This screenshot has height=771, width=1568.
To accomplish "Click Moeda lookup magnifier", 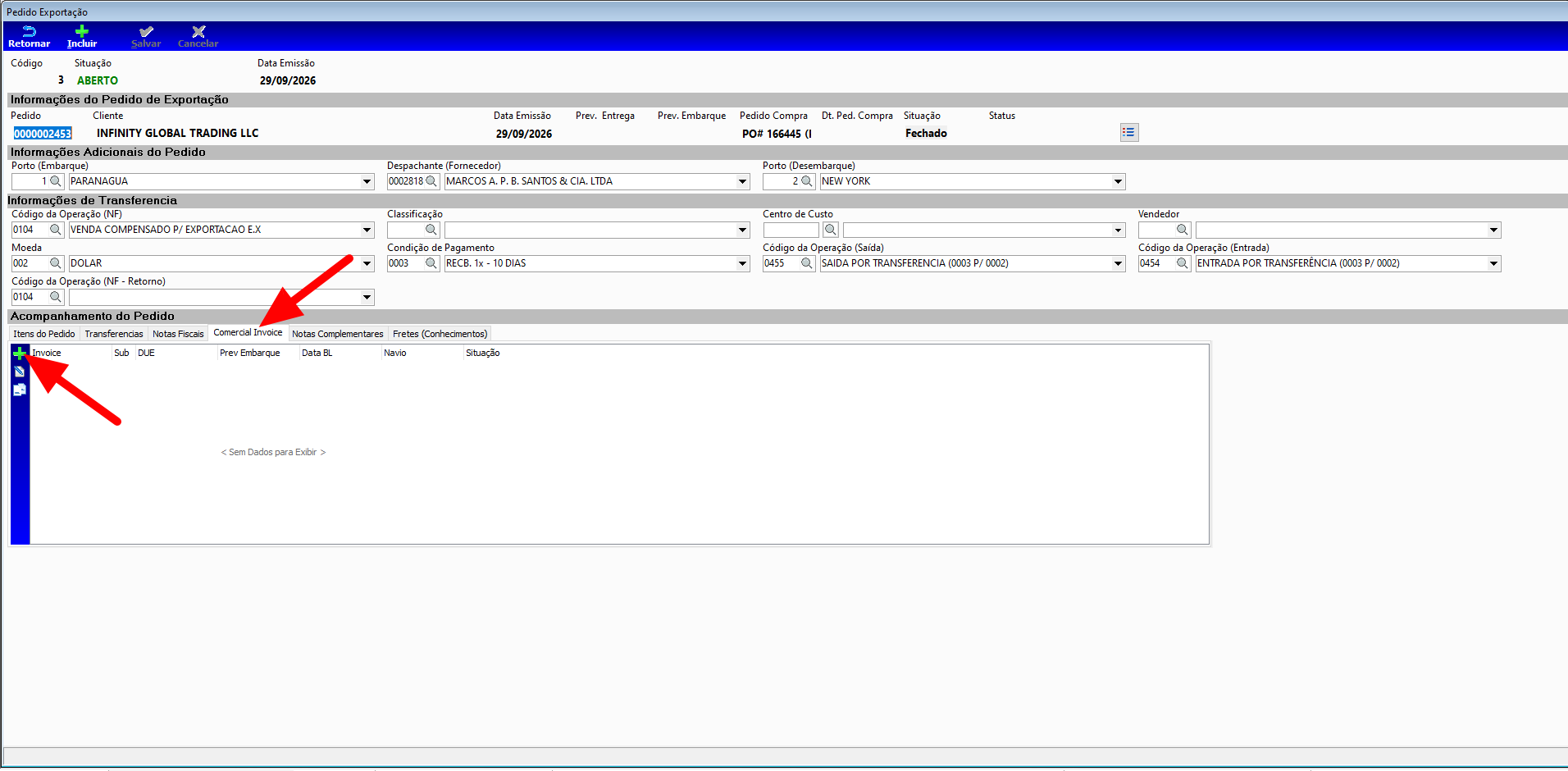I will click(x=56, y=263).
